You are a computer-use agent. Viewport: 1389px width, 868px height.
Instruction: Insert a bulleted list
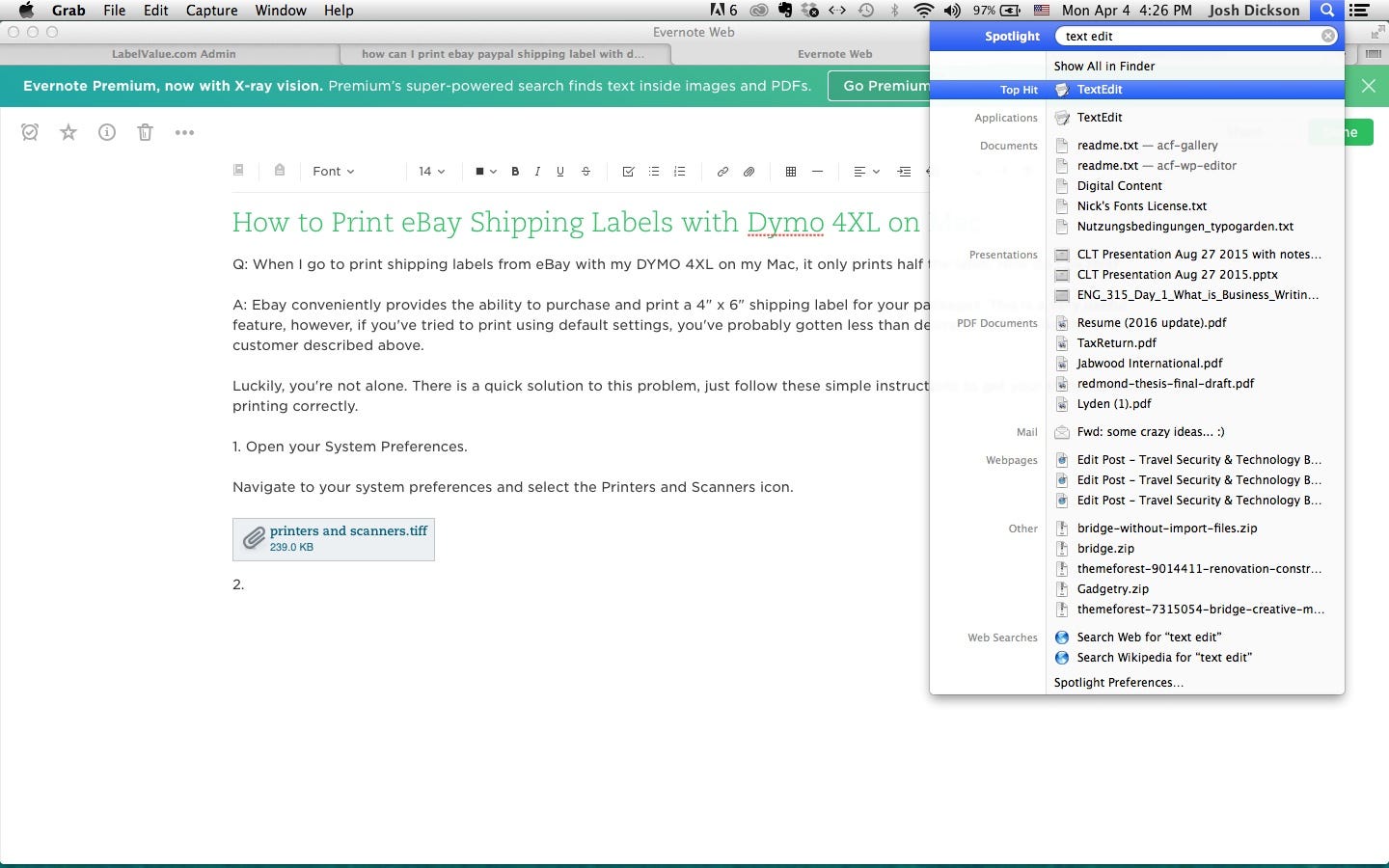[x=654, y=172]
